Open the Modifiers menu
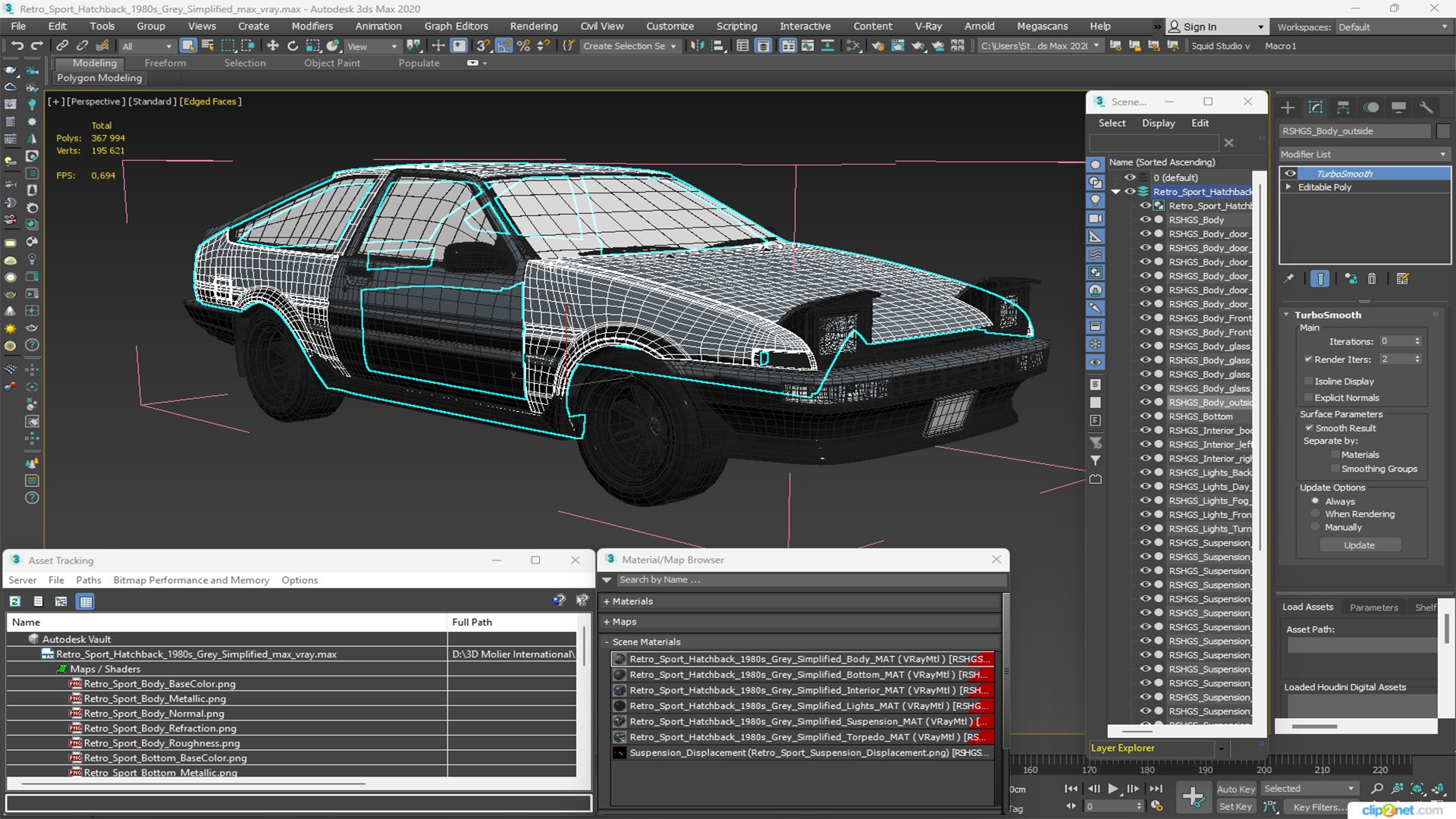 click(312, 26)
